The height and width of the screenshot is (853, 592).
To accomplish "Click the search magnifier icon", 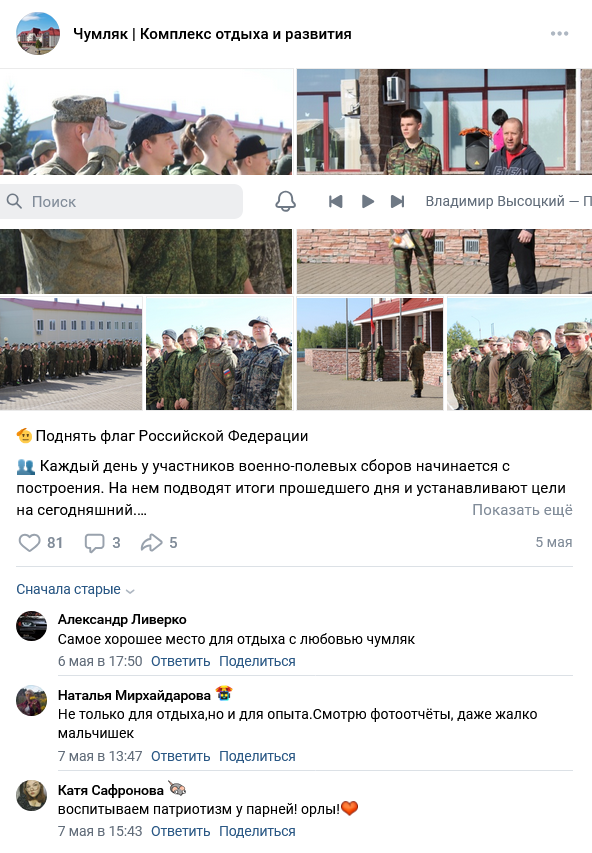I will pos(14,201).
